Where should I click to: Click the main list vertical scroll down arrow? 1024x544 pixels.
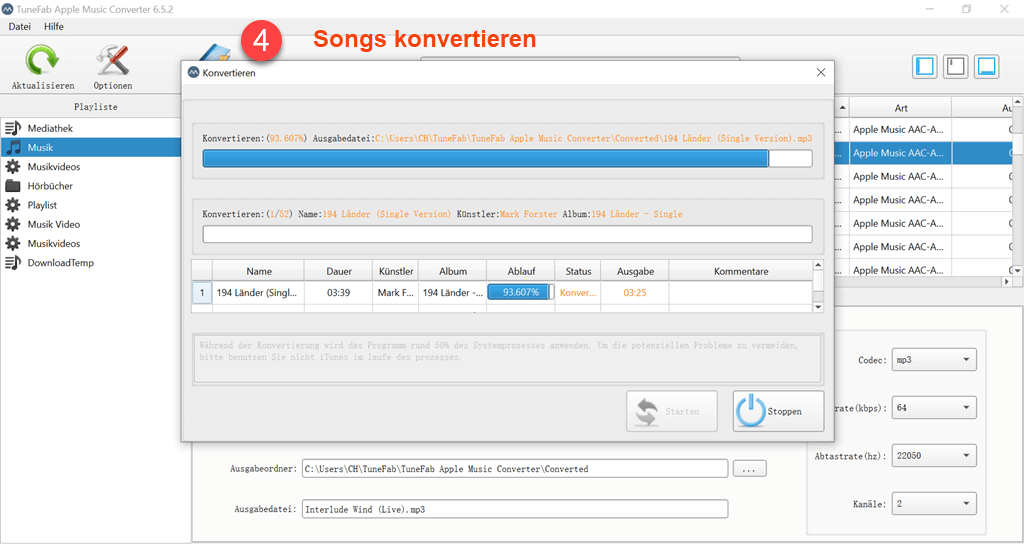tap(1018, 269)
